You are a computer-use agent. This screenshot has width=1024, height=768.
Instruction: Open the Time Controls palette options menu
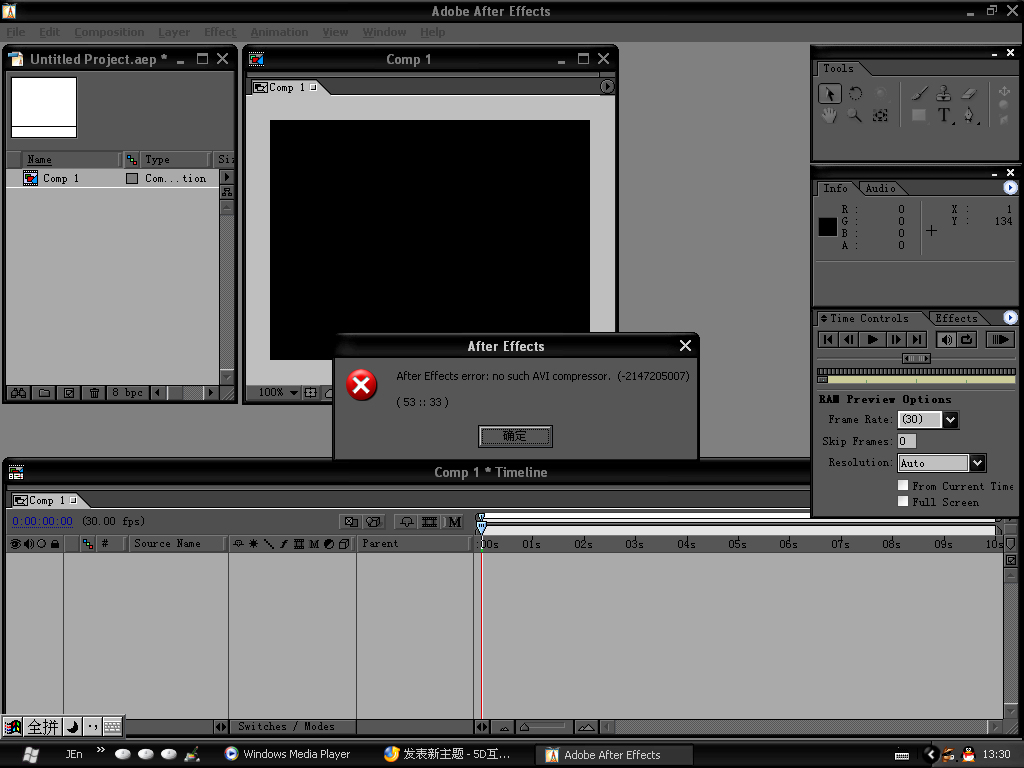(1010, 317)
